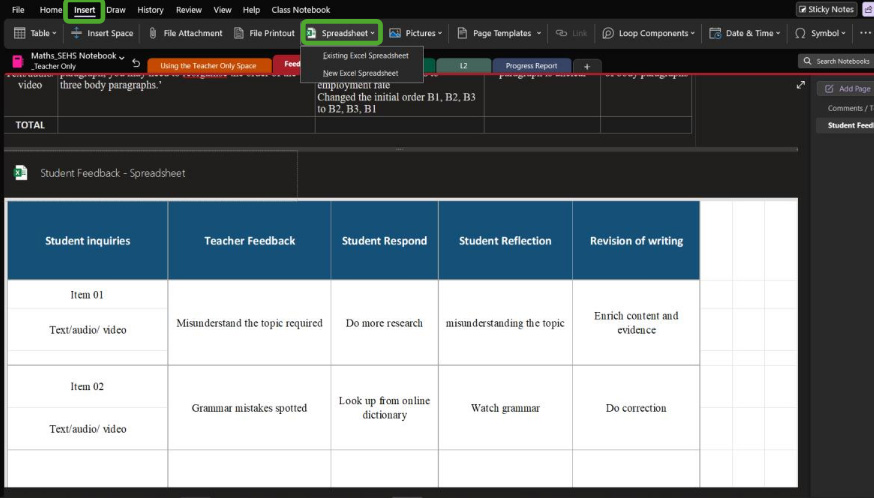Open Loop Components dropdown
Image resolution: width=874 pixels, height=500 pixels.
[x=649, y=33]
